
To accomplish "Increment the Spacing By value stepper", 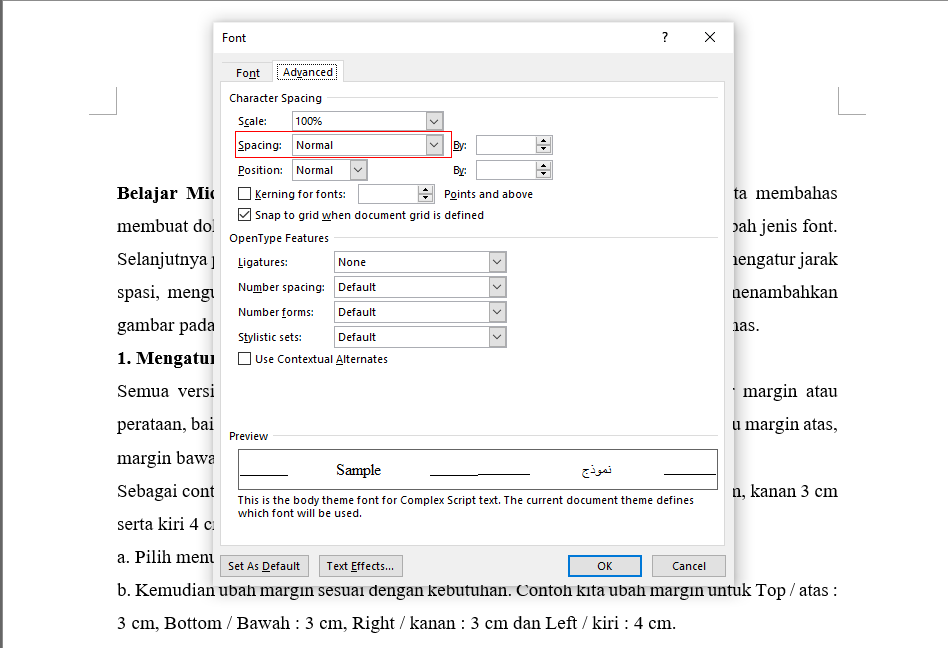I will (x=543, y=141).
